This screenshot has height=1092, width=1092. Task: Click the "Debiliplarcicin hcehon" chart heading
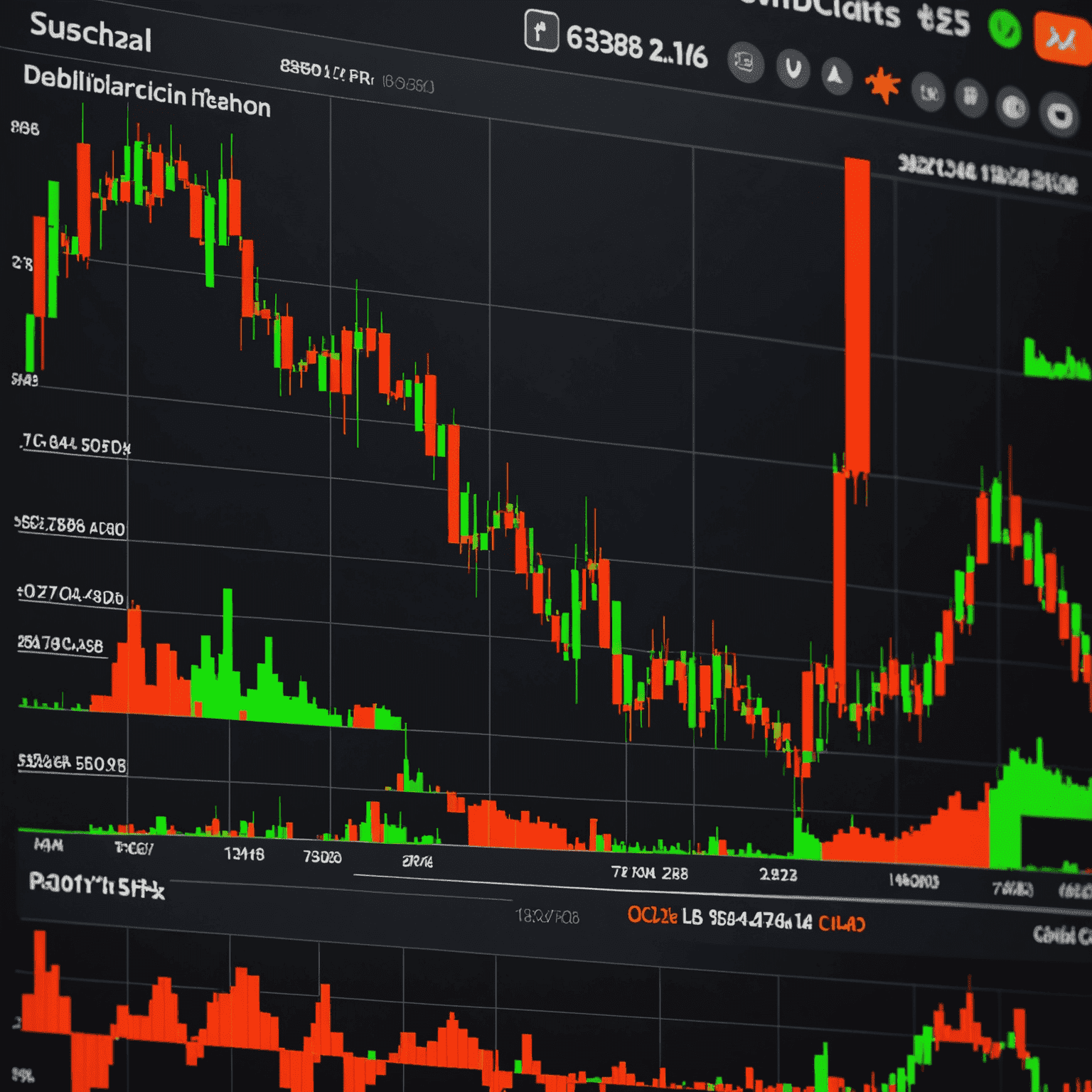tap(147, 91)
